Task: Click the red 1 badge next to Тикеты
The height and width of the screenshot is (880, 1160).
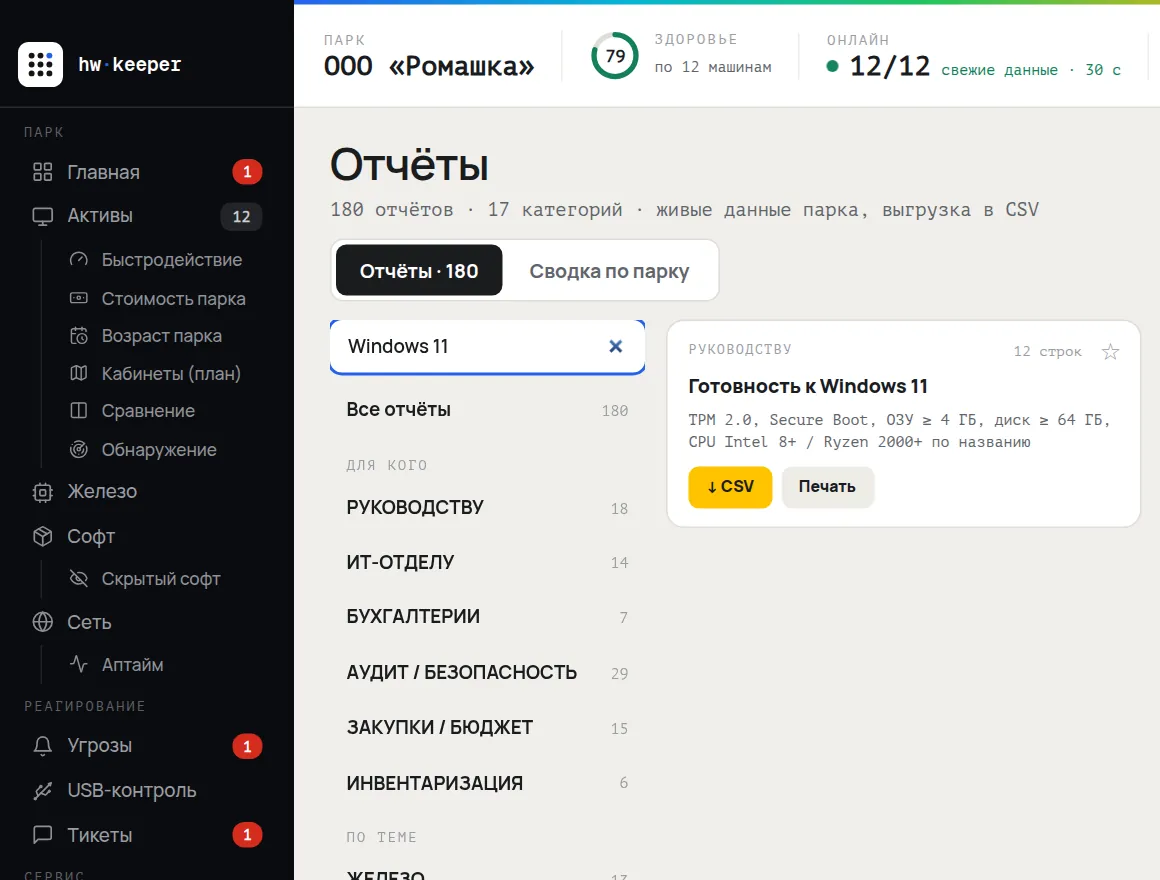Action: (247, 835)
